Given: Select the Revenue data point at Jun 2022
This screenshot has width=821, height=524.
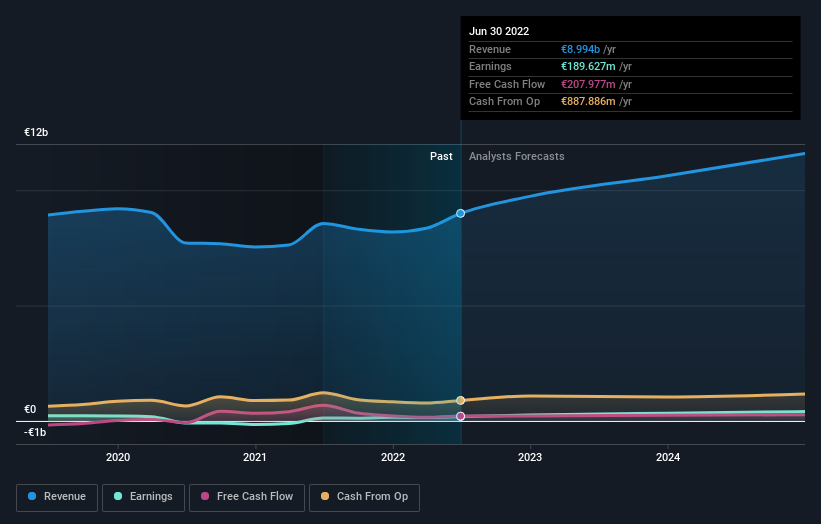Looking at the screenshot, I should click(460, 214).
